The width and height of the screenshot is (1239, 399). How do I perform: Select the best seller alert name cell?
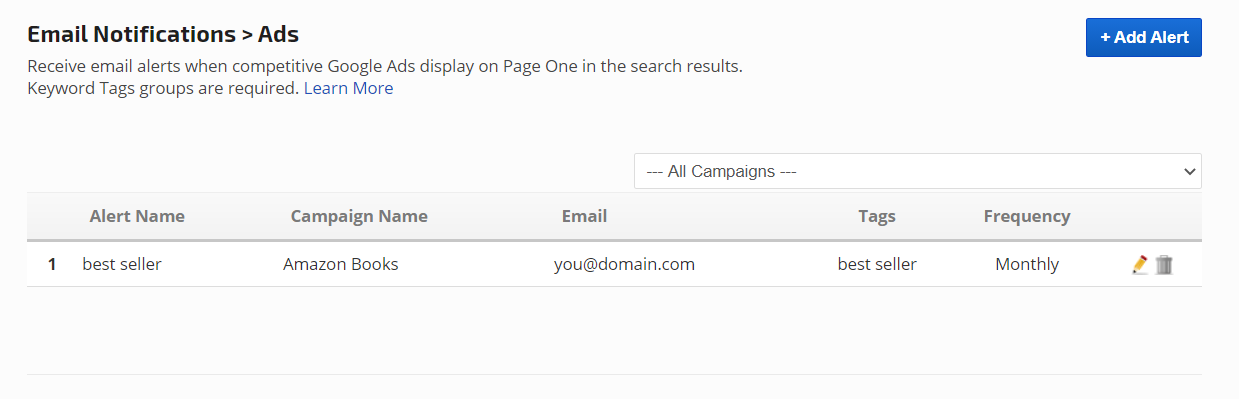click(122, 264)
